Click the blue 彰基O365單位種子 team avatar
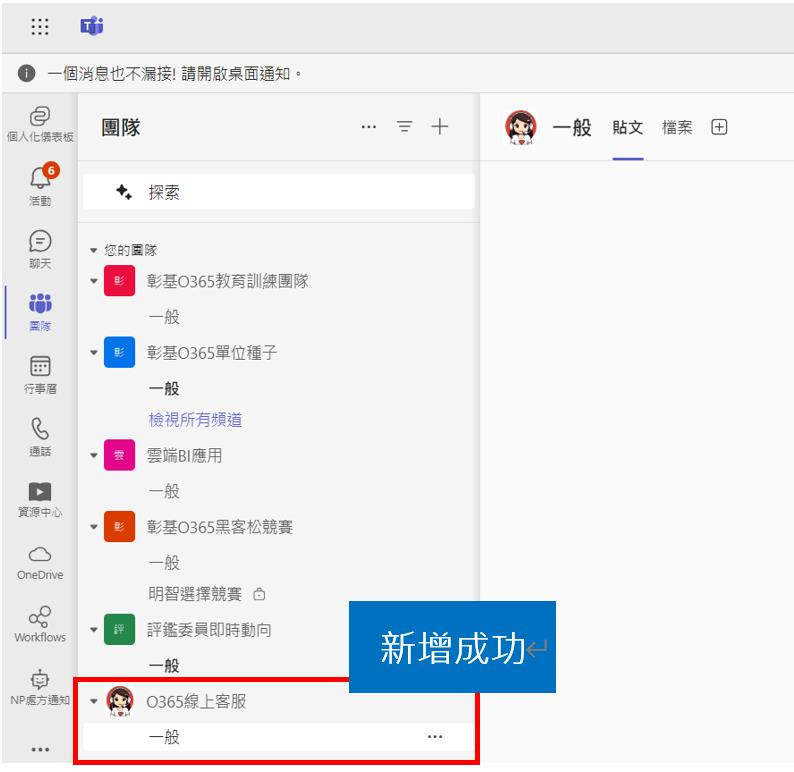This screenshot has width=794, height=772. [120, 352]
